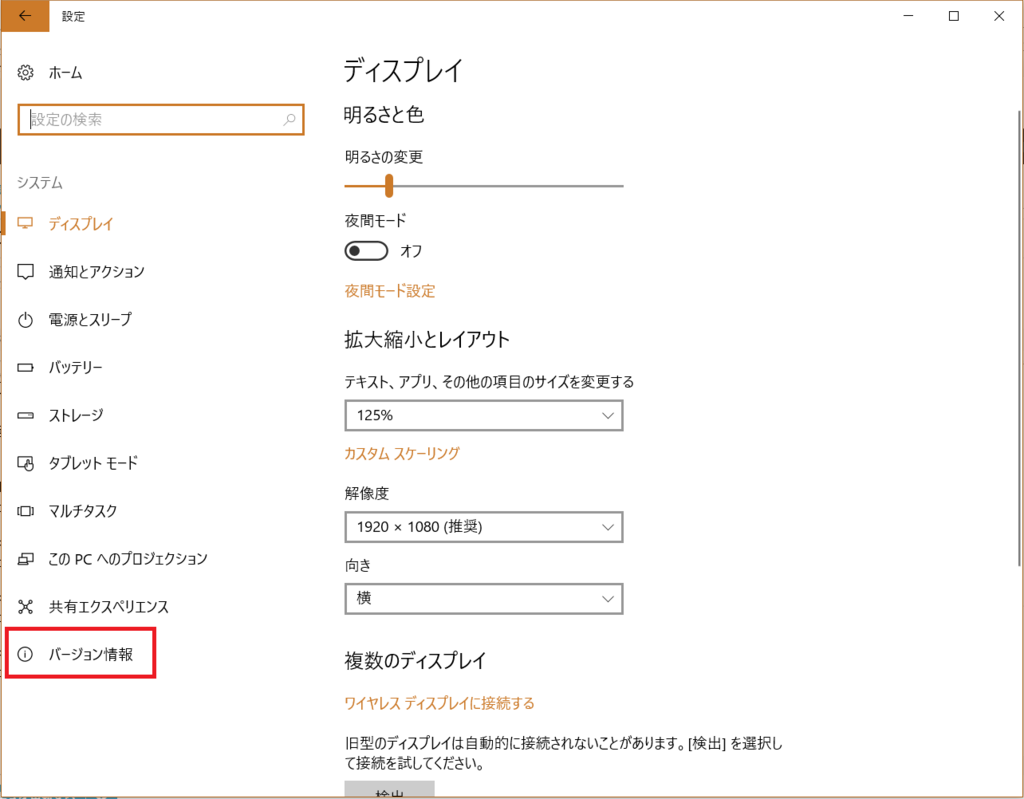Click the カスタム スケーリング link
The height and width of the screenshot is (799, 1024).
coord(402,453)
